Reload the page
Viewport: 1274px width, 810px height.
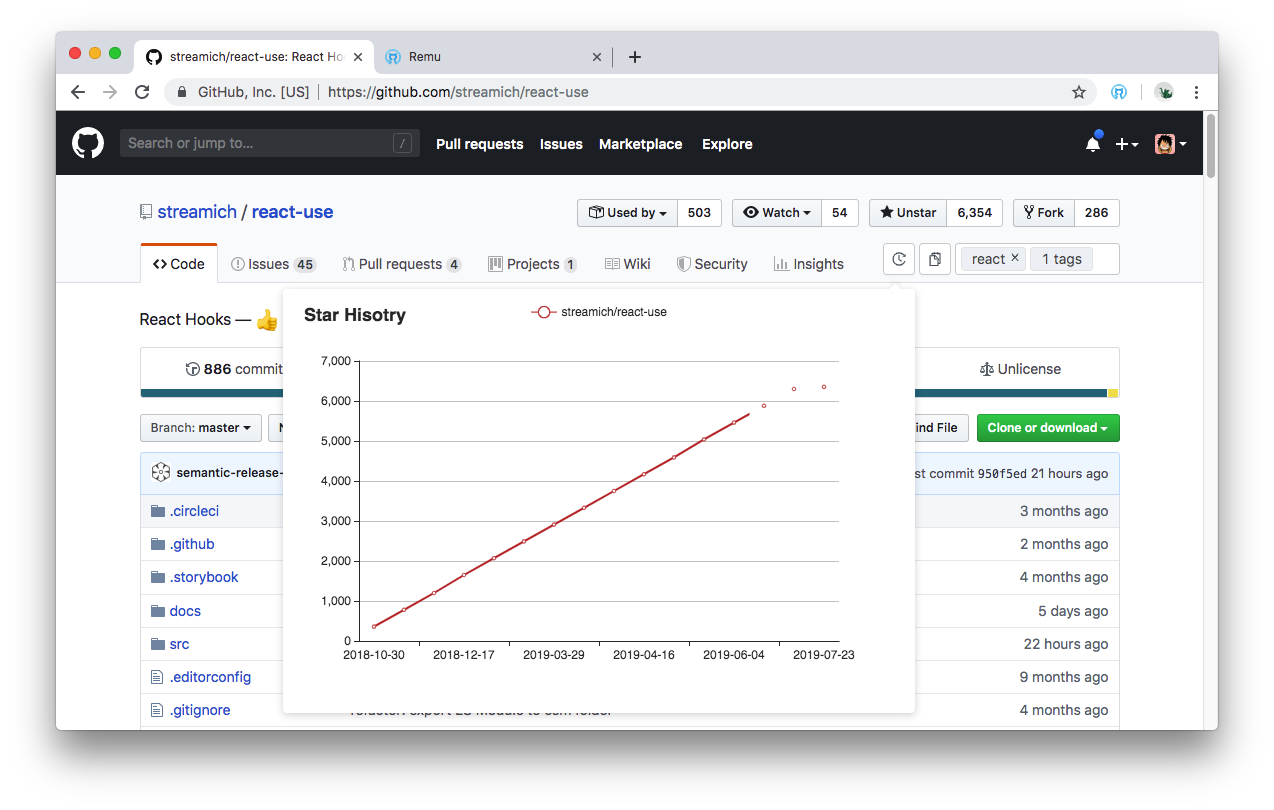click(142, 92)
